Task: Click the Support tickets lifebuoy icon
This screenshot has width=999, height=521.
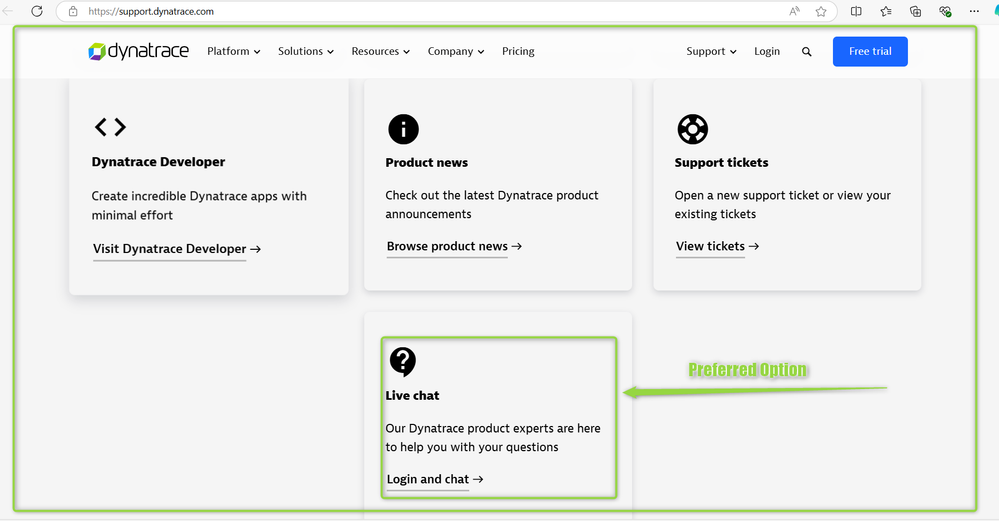Action: pos(692,129)
